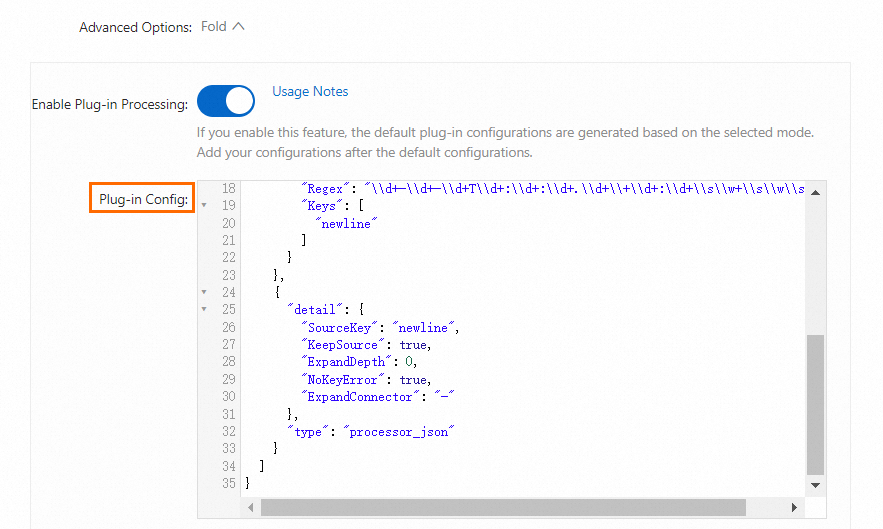Fold the Advanced Options section
The width and height of the screenshot is (883, 529).
click(x=222, y=26)
